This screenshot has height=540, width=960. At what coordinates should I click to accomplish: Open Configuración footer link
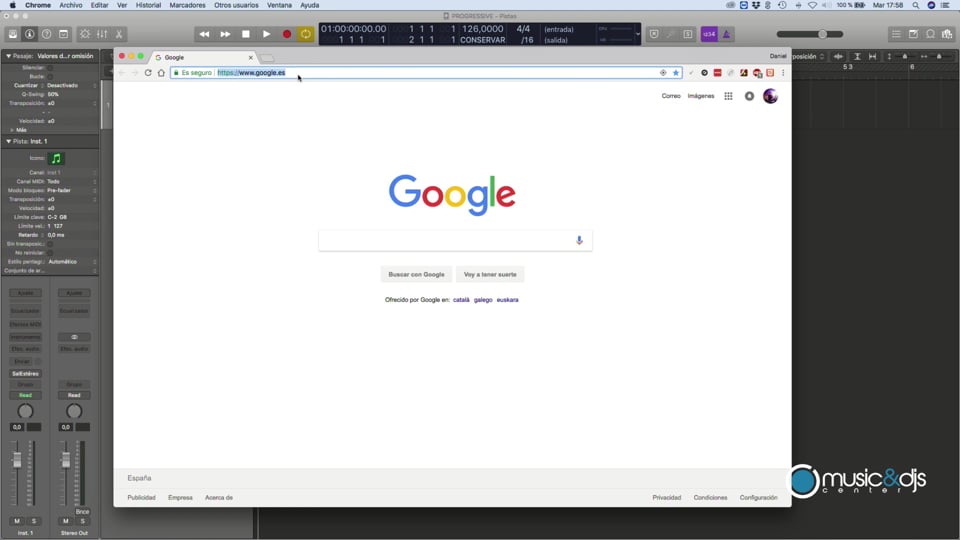point(759,498)
